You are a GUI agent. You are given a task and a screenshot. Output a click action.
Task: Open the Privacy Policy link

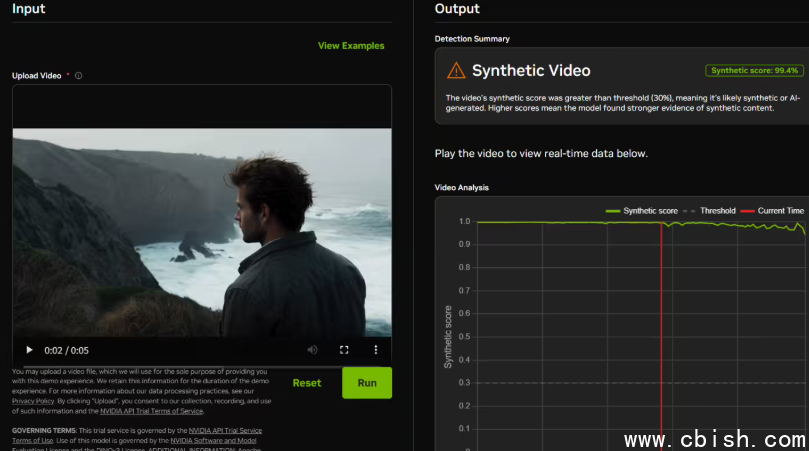point(33,401)
